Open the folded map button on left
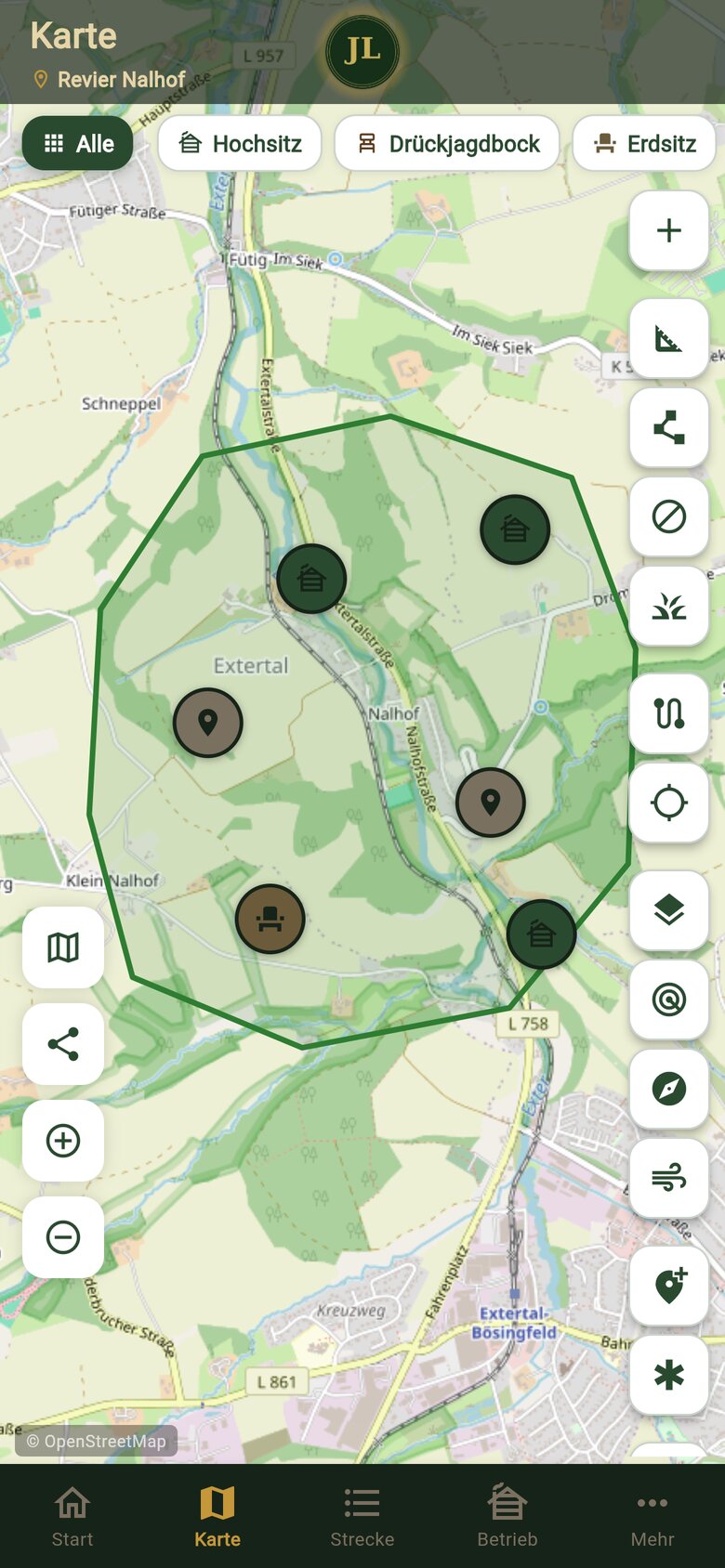Screen dimensions: 725x1568 coord(63,947)
